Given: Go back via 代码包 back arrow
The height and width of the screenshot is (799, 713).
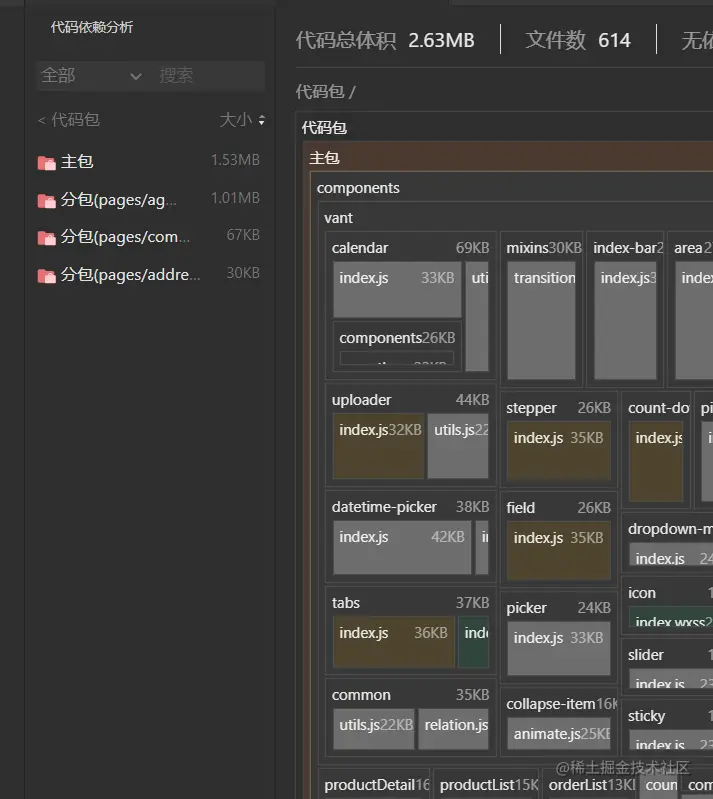Looking at the screenshot, I should coord(42,121).
